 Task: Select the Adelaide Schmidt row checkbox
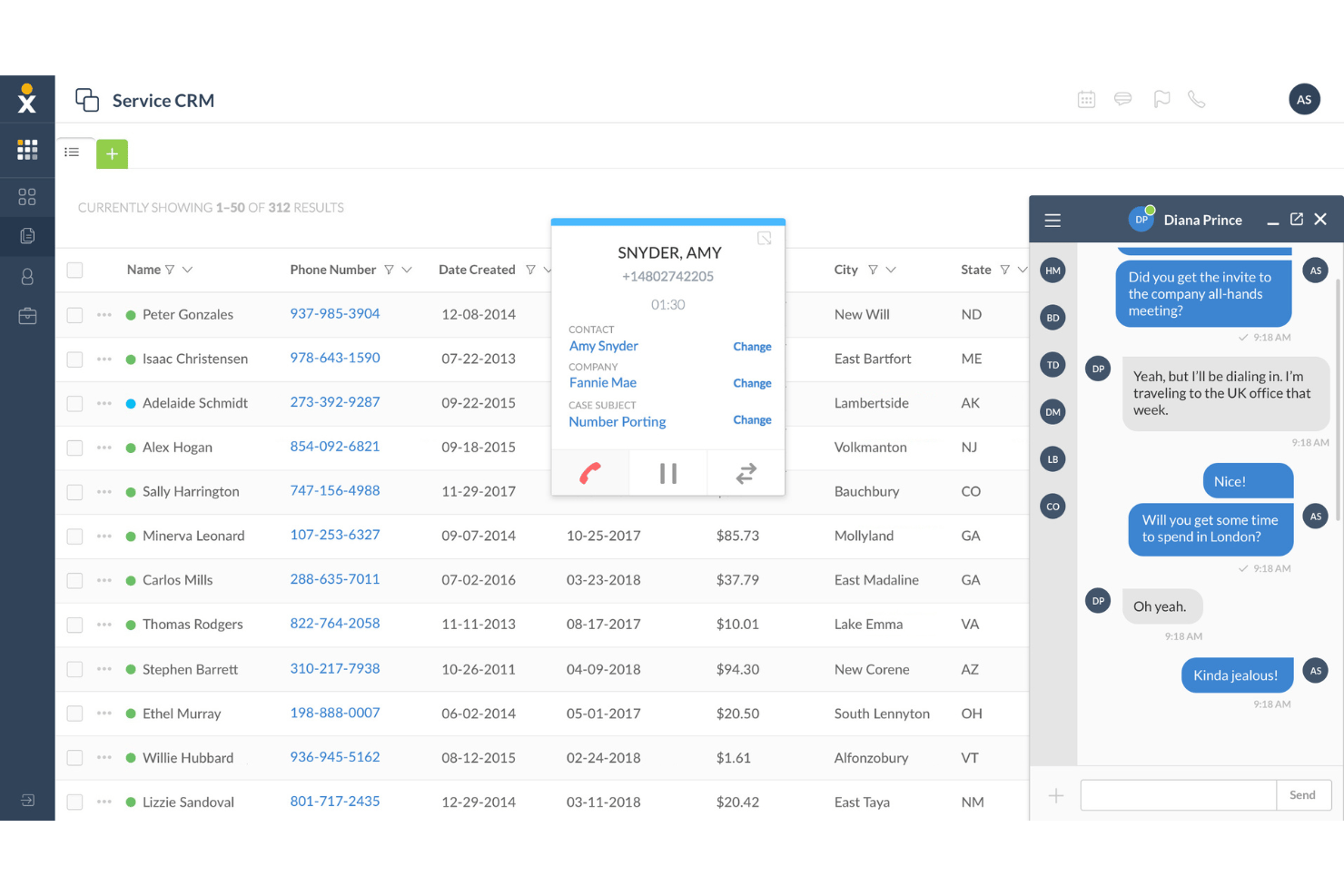pos(74,404)
